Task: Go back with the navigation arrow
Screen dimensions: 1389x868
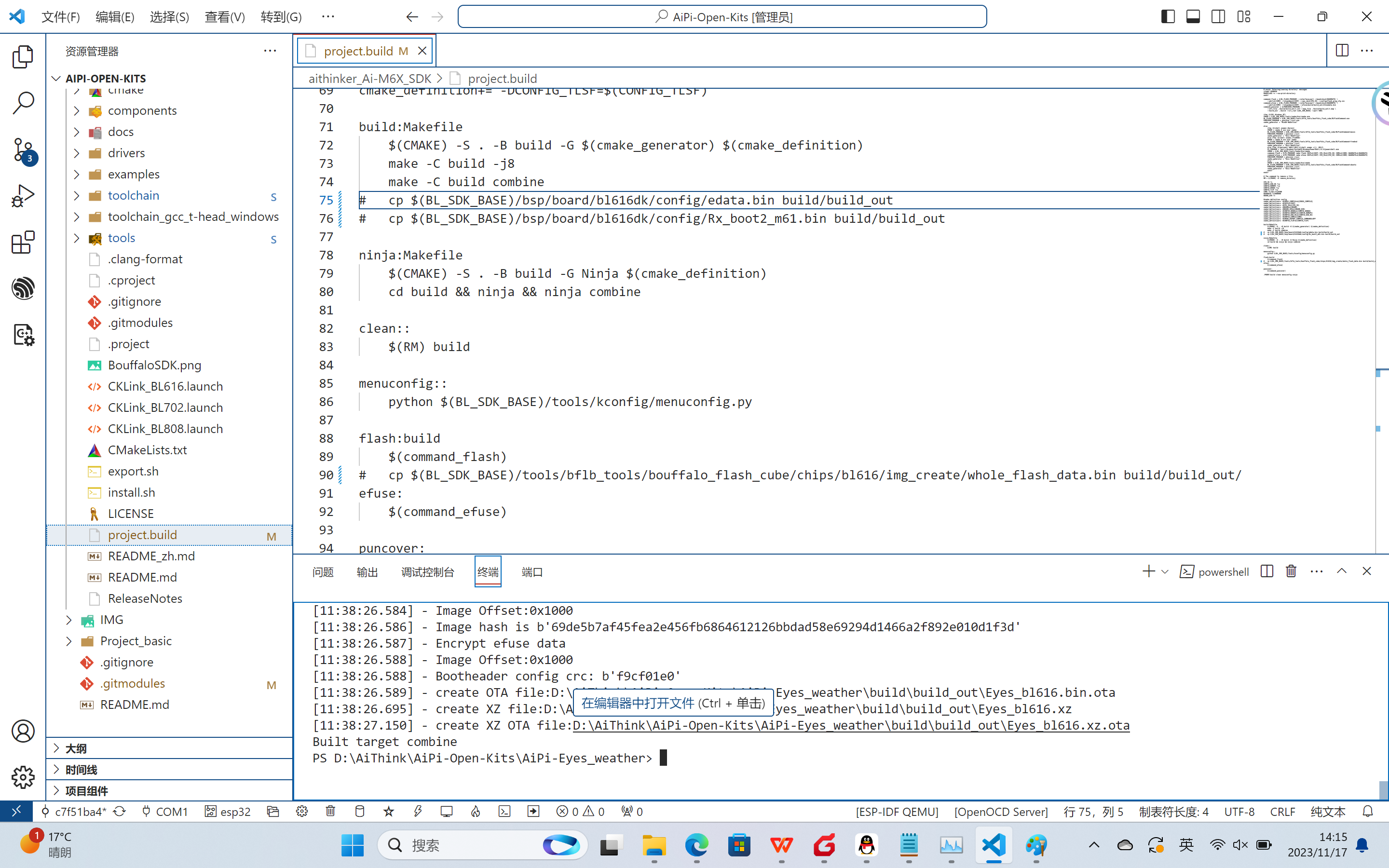Action: pos(411,17)
